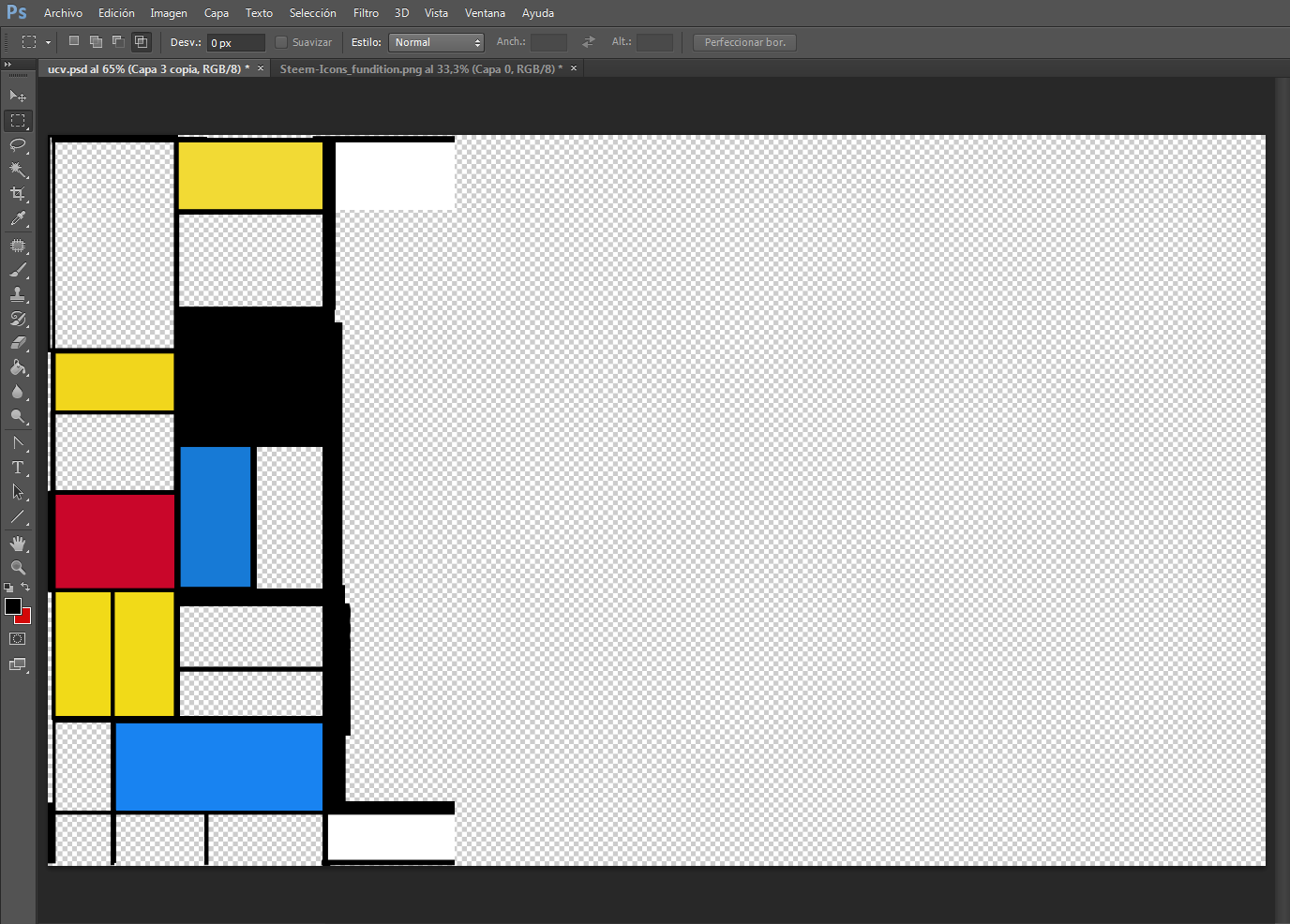
Task: Open the Ayuda menu
Action: 538,13
